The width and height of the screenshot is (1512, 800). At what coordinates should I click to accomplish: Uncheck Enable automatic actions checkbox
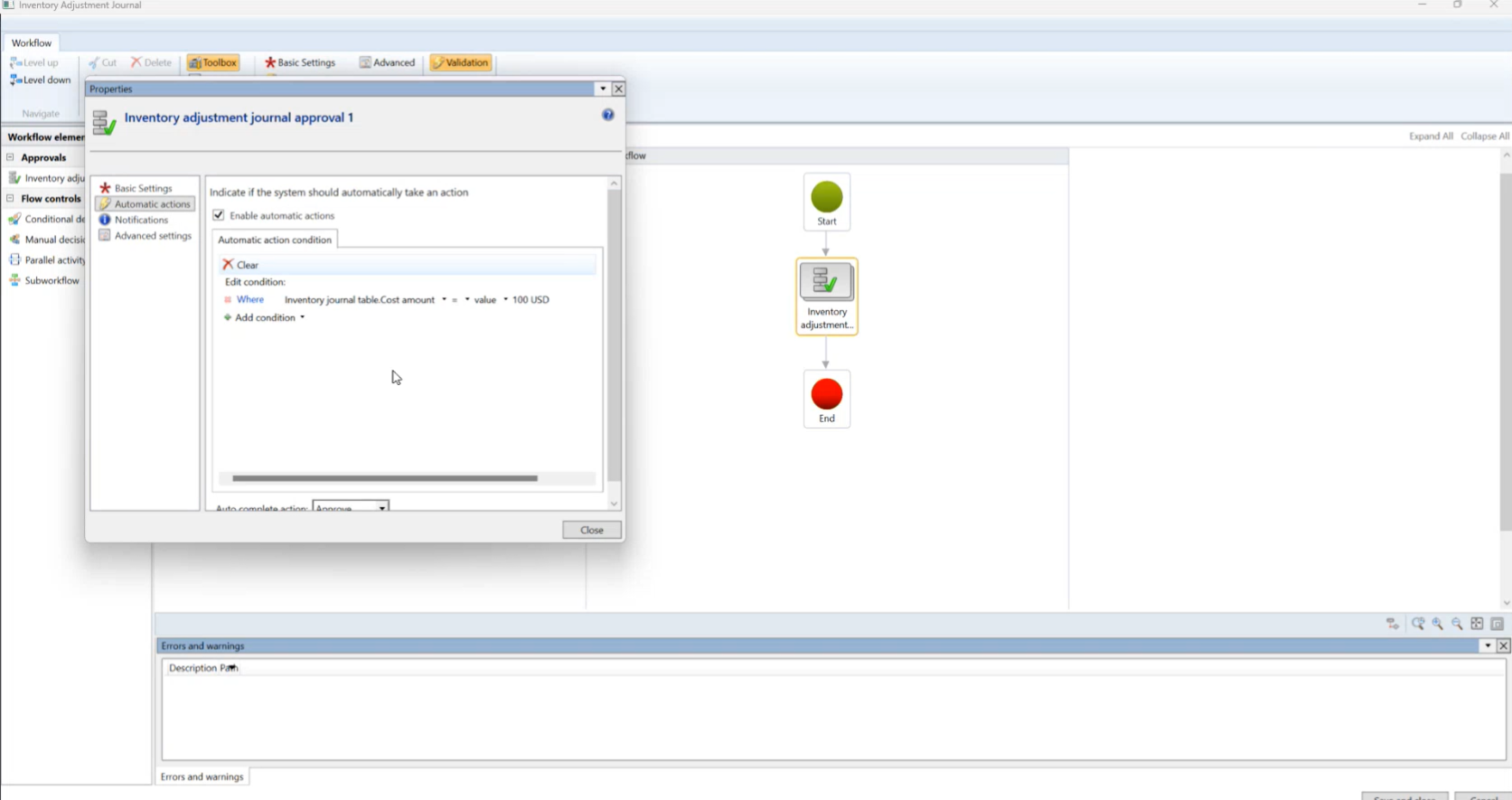pos(219,215)
